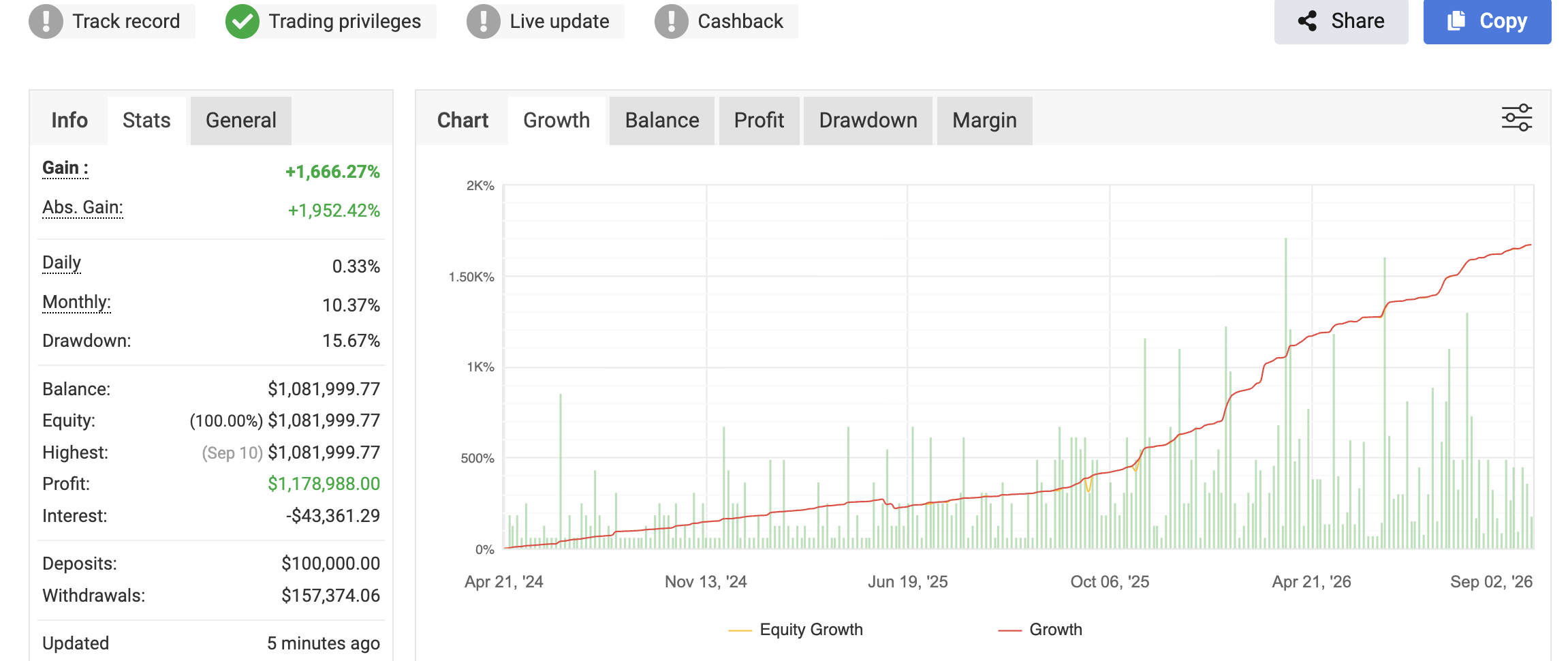The image size is (1568, 661).
Task: Click the drawdown value 15.67%
Action: pyautogui.click(x=351, y=341)
